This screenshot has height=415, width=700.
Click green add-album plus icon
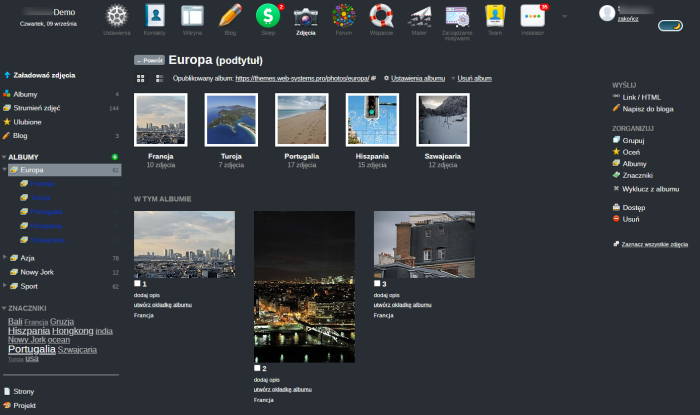(115, 157)
